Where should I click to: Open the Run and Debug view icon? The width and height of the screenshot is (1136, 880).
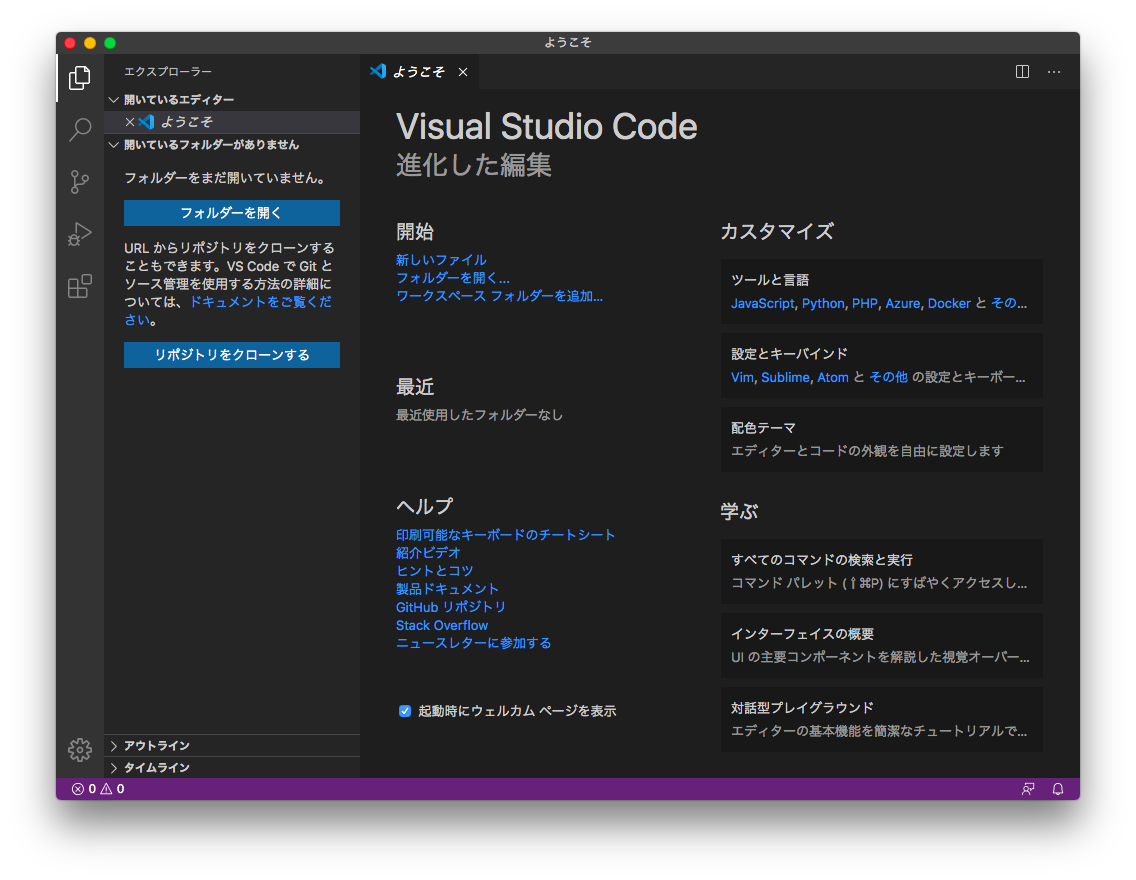tap(80, 235)
